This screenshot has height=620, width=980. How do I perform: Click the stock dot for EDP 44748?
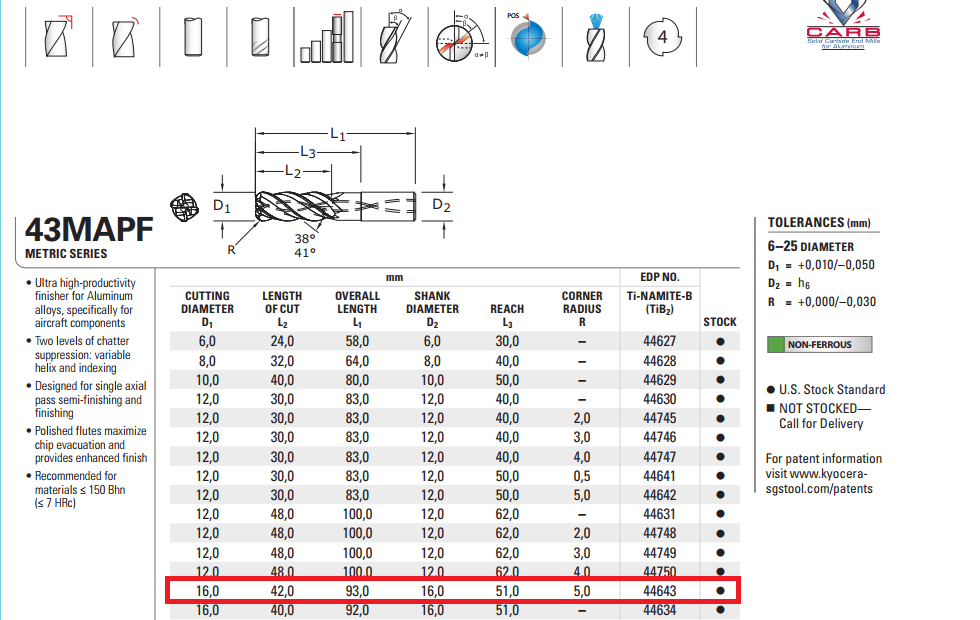click(720, 533)
